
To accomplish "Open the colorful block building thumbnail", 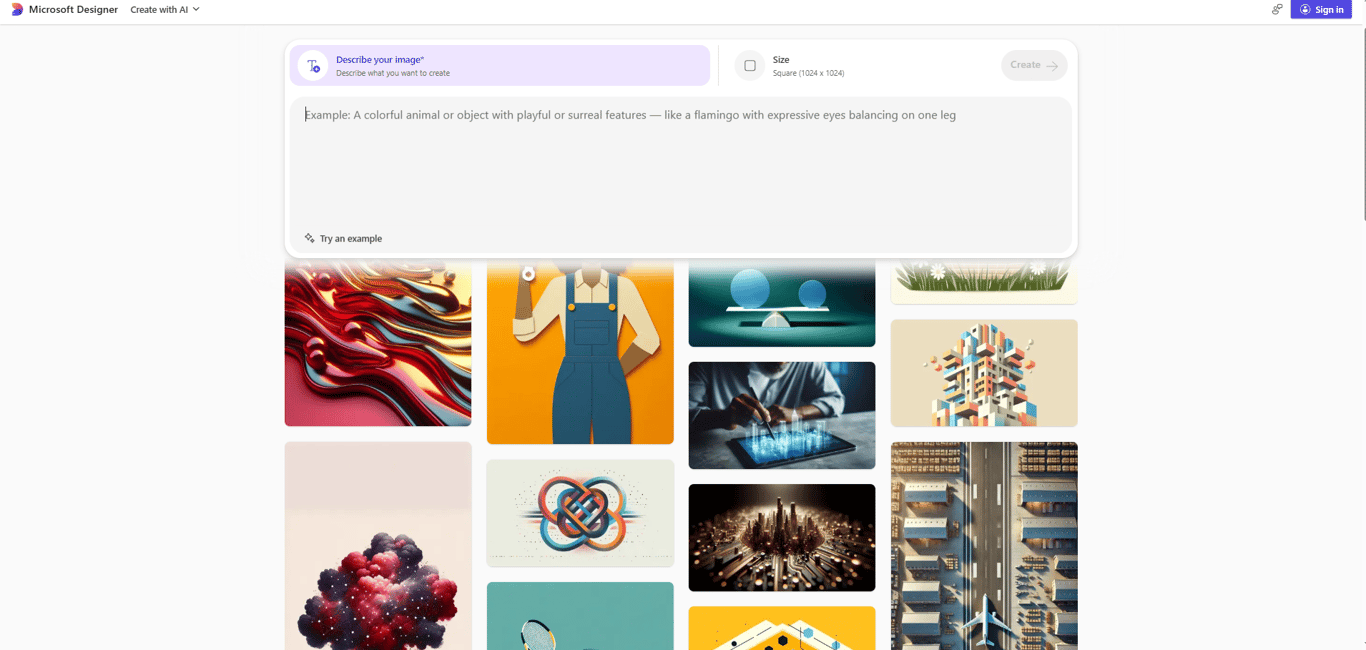I will (984, 373).
